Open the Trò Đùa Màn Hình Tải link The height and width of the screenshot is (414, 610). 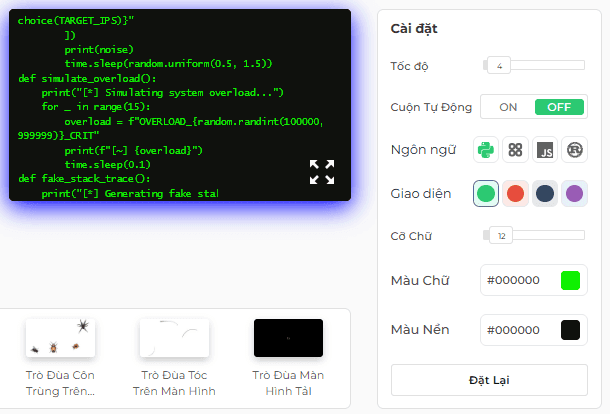point(288,383)
